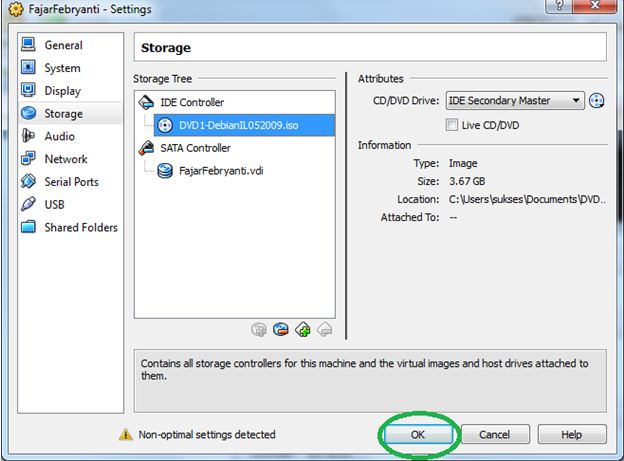Click the Help button
This screenshot has height=461, width=624.
pyautogui.click(x=572, y=434)
